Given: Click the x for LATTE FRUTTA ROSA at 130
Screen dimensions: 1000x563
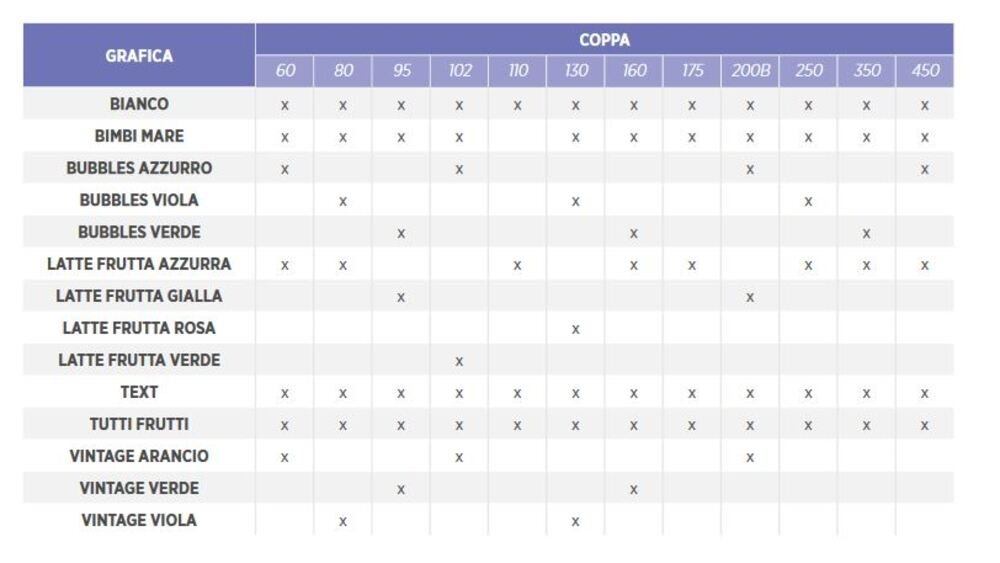Looking at the screenshot, I should (x=576, y=329).
